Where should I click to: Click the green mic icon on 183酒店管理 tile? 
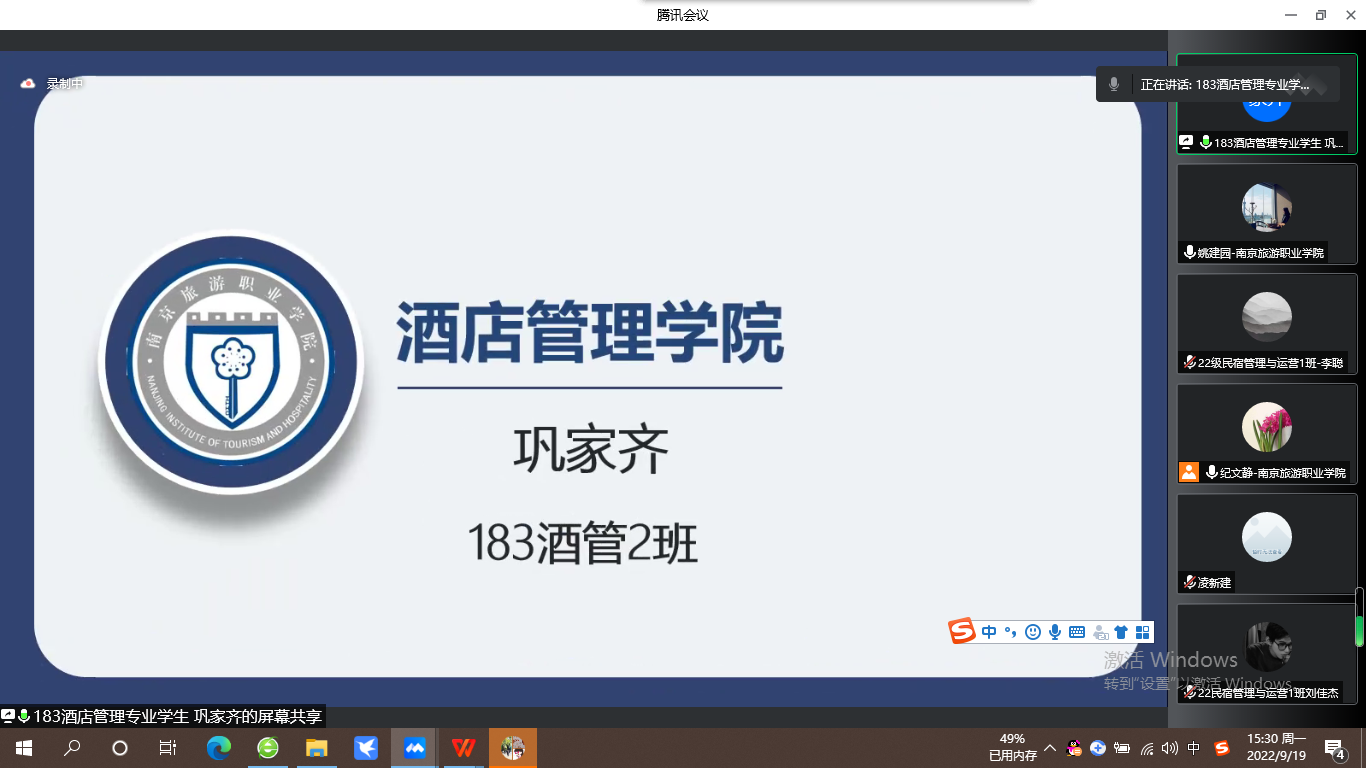[1206, 143]
